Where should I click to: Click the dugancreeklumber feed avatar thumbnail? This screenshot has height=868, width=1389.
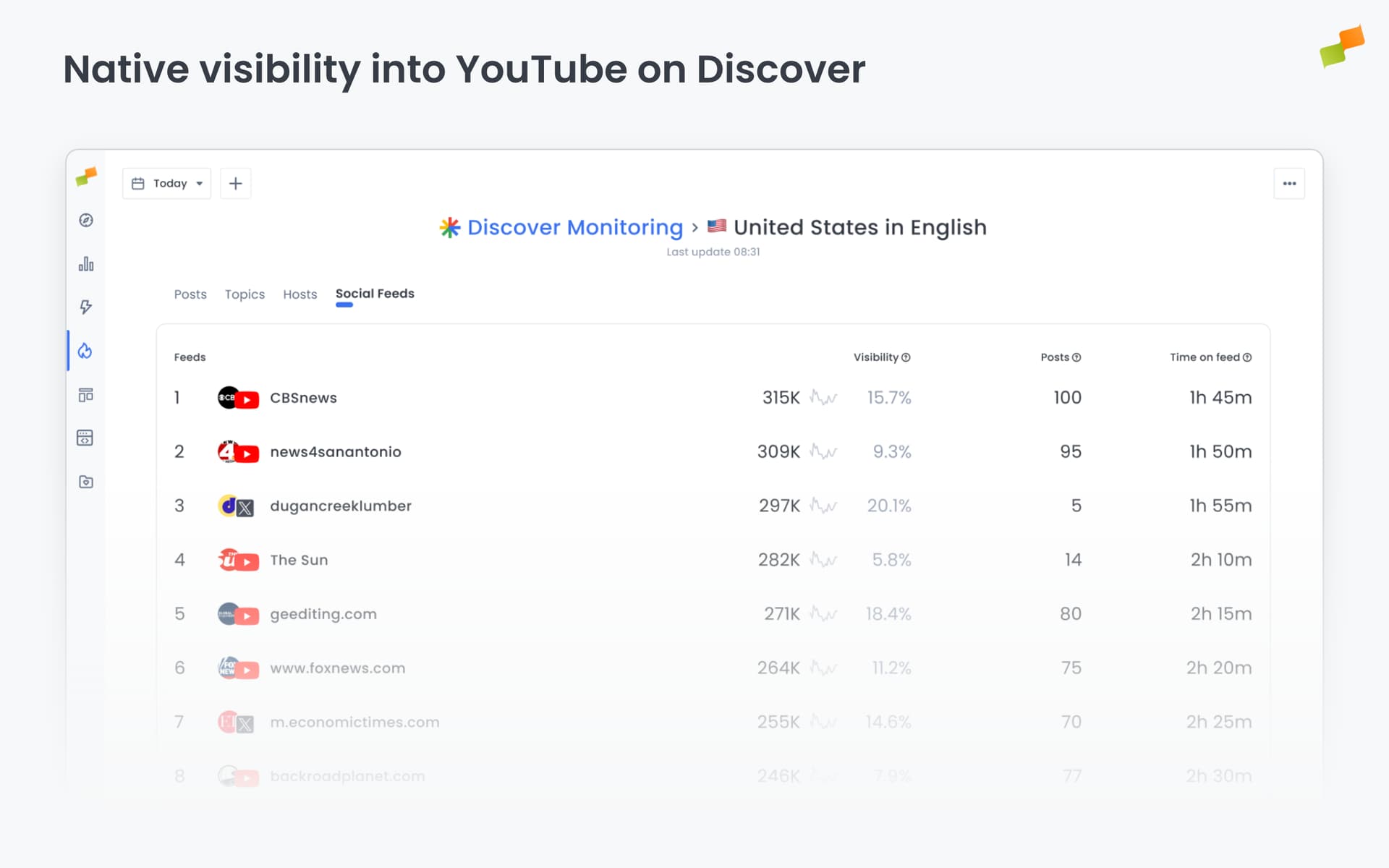[x=236, y=506]
